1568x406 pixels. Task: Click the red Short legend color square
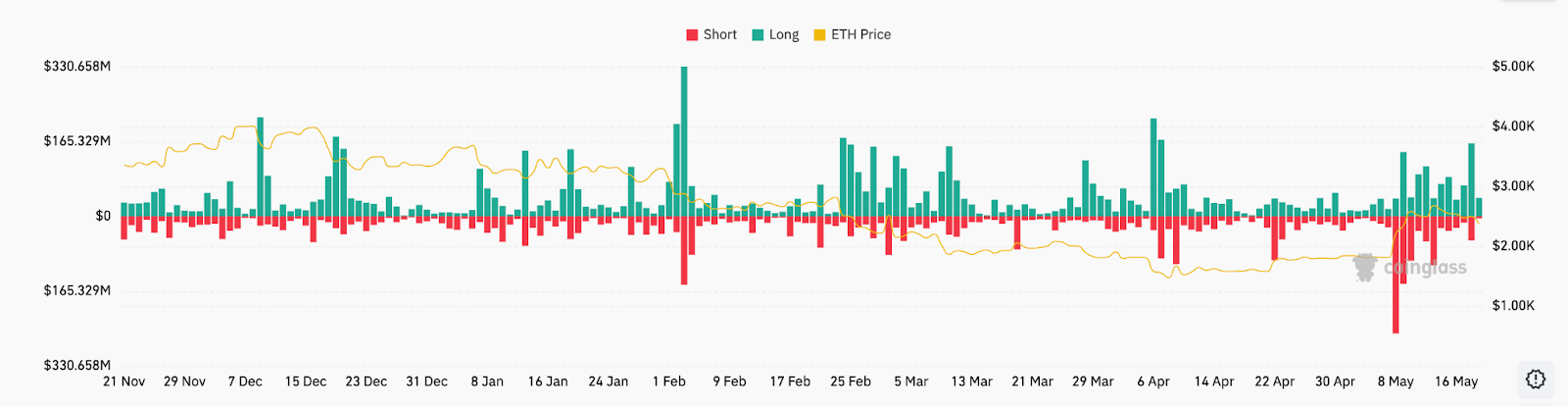pyautogui.click(x=692, y=35)
